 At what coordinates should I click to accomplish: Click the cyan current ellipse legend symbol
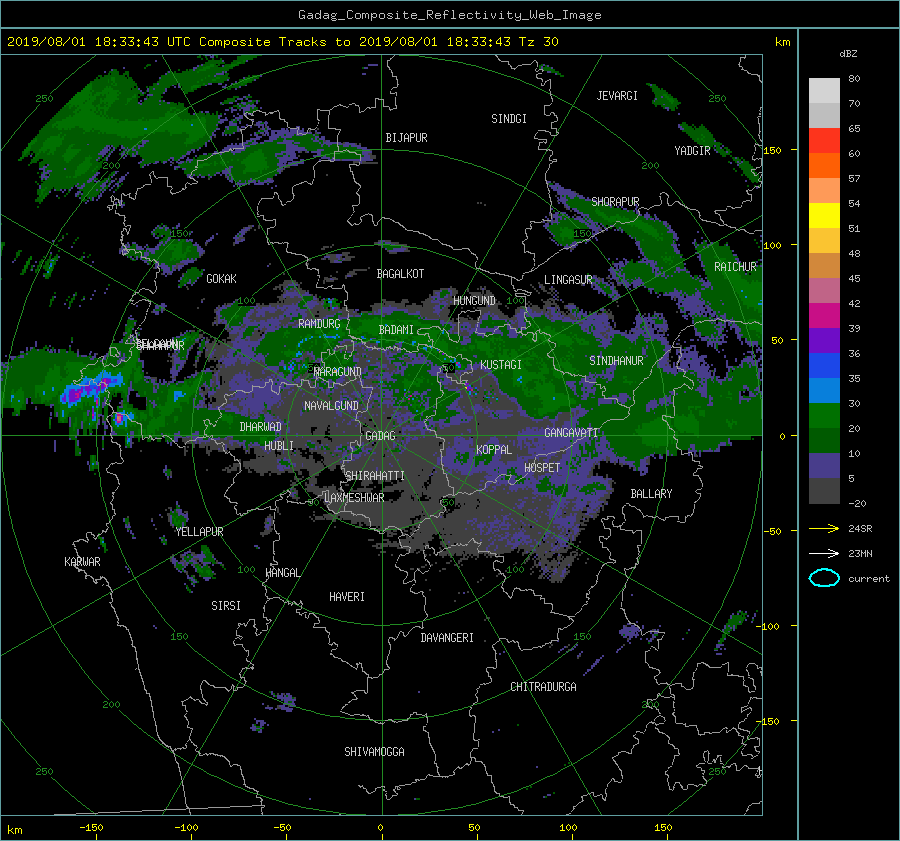[824, 578]
